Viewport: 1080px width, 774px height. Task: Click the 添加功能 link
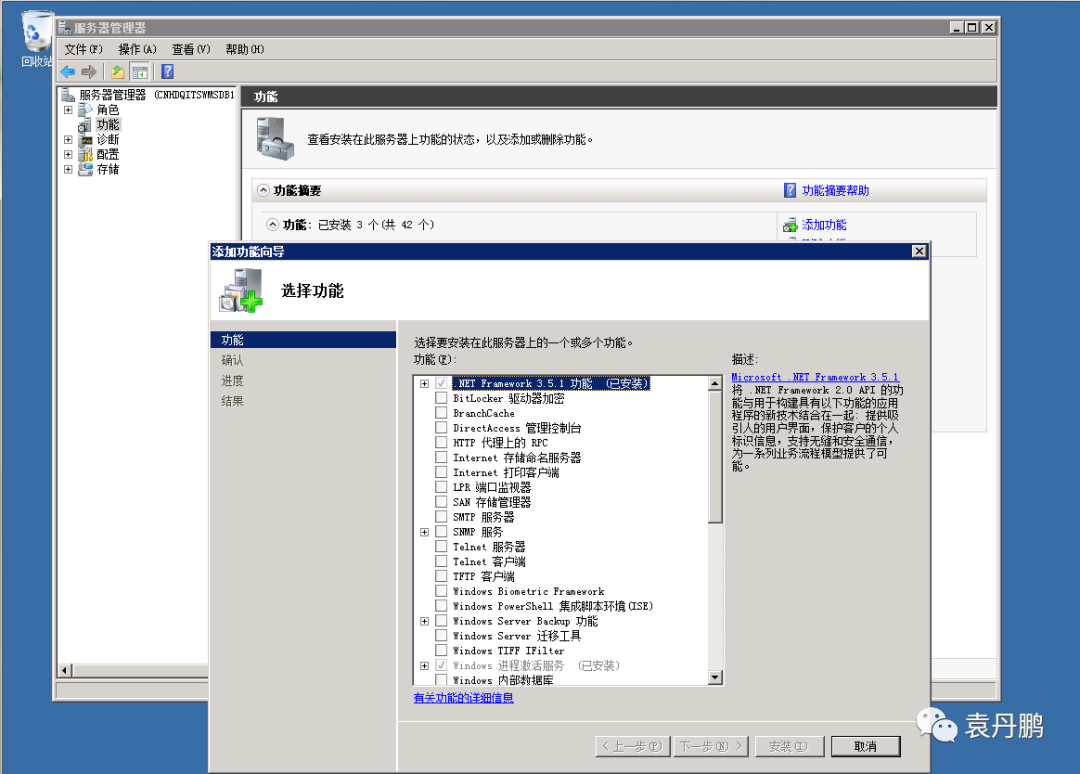click(x=824, y=225)
